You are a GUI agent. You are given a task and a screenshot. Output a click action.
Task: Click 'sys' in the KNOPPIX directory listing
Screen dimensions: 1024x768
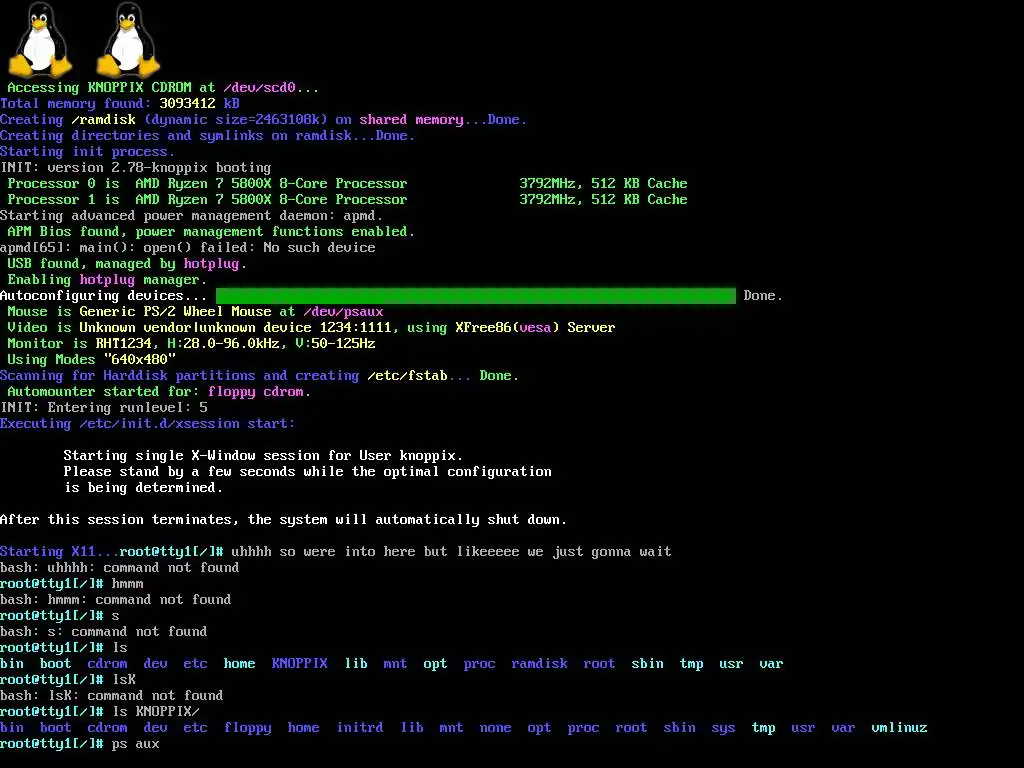(723, 728)
